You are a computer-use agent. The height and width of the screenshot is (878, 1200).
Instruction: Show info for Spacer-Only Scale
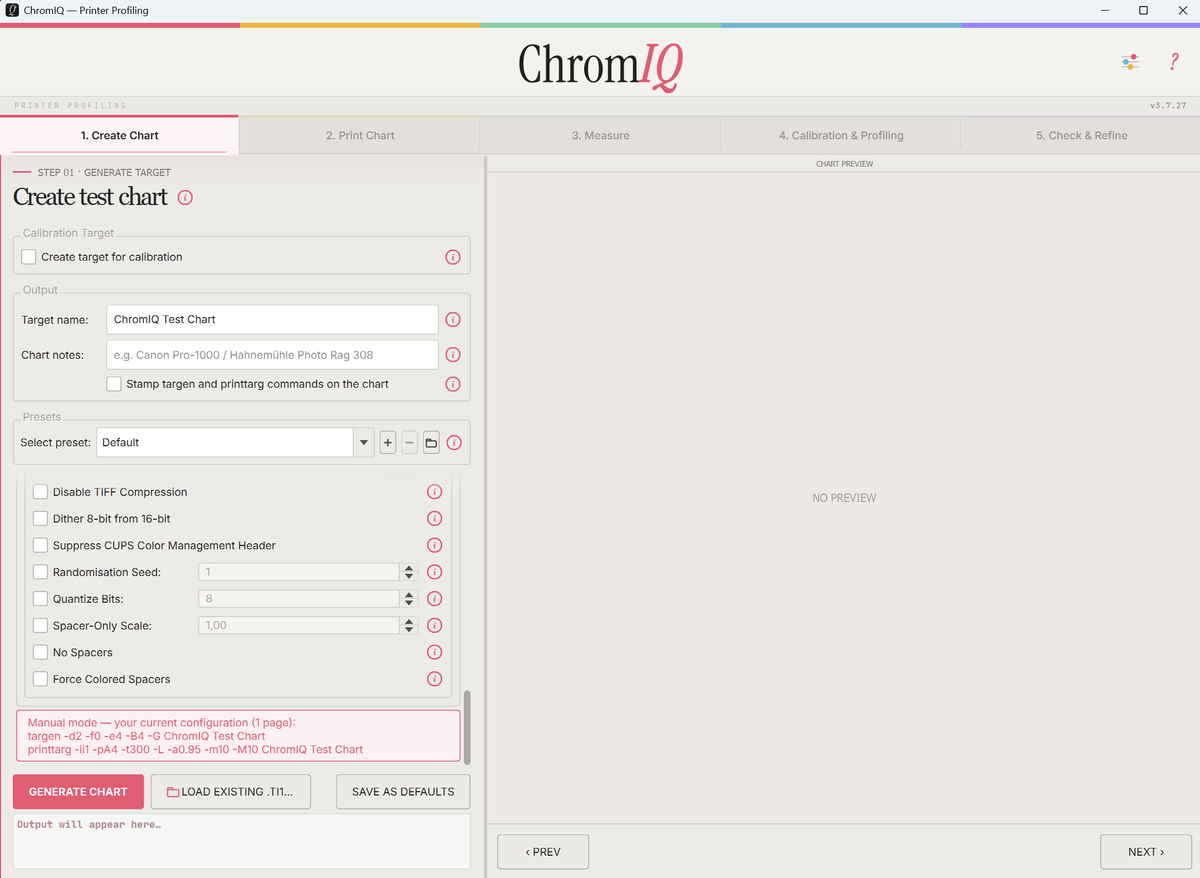(x=434, y=626)
